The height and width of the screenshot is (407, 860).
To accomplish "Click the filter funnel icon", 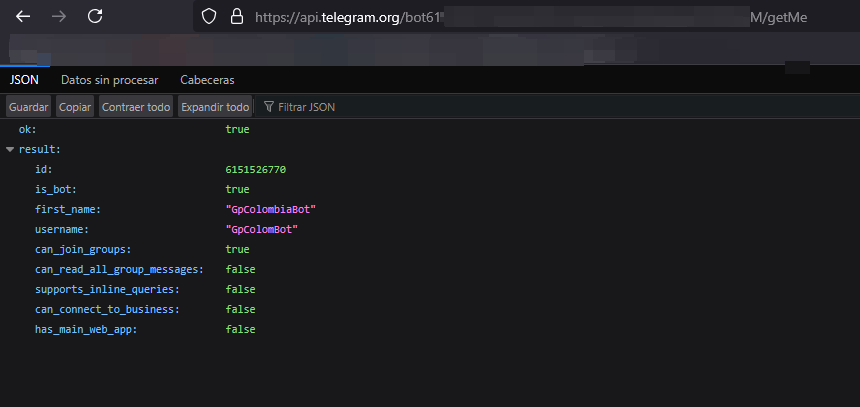I will [268, 107].
